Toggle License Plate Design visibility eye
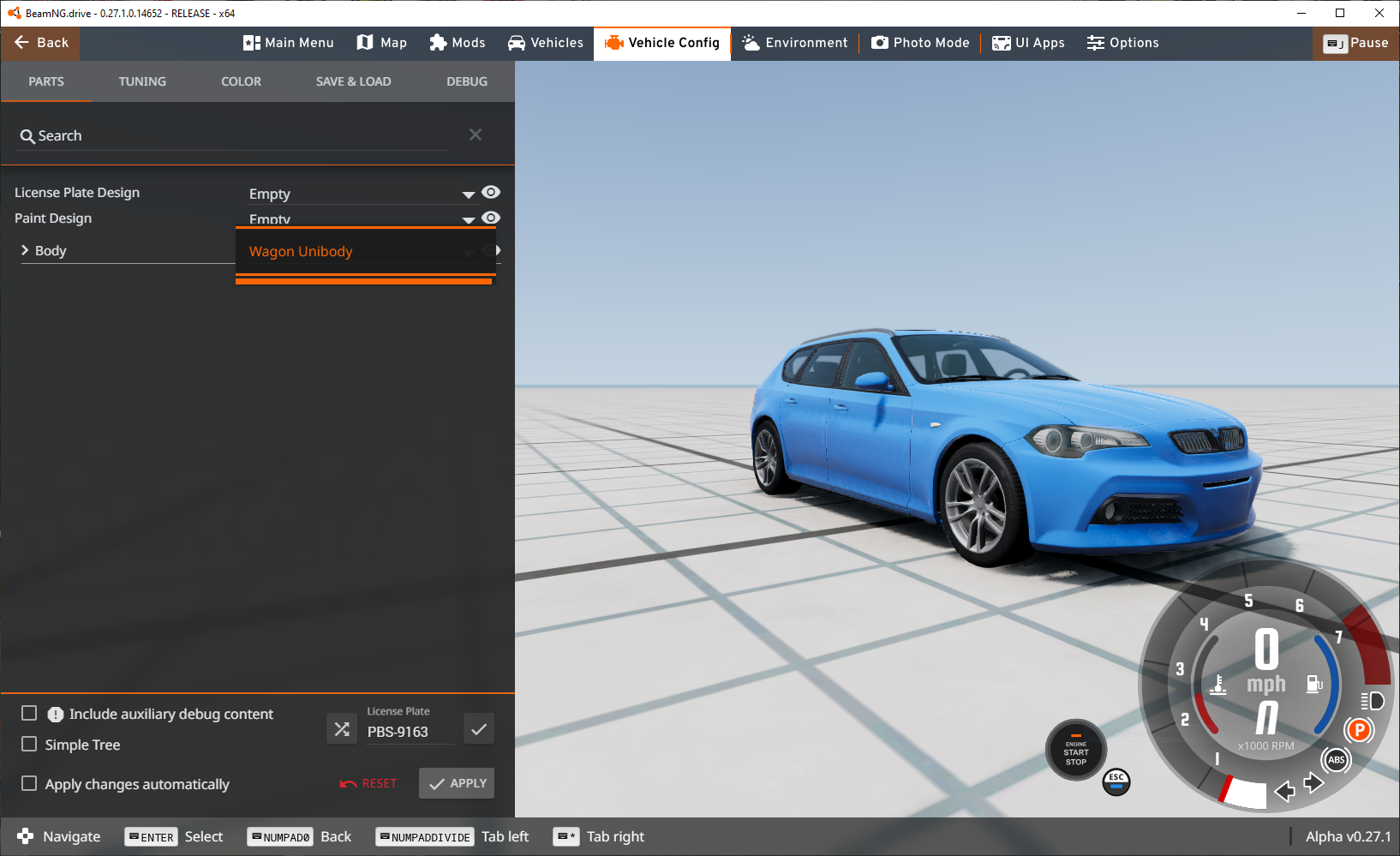 click(x=491, y=192)
